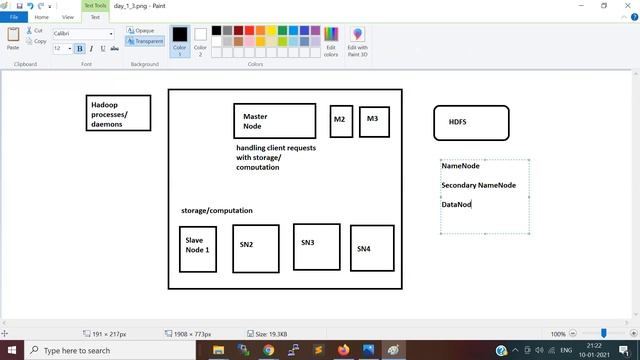Expand Customize Quick Access Toolbar arrow

(50, 7)
